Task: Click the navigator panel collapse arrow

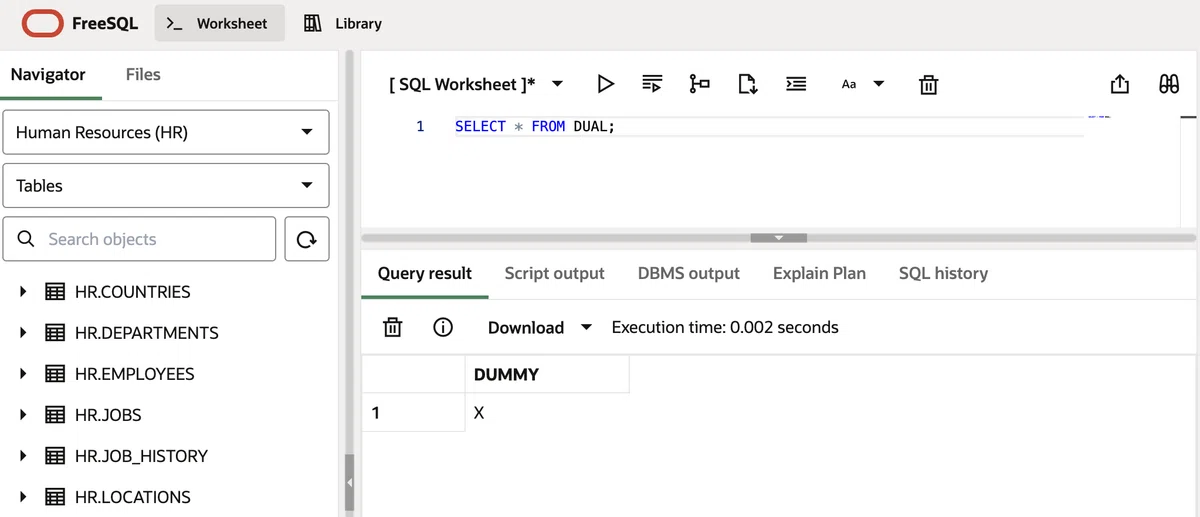Action: tap(349, 484)
